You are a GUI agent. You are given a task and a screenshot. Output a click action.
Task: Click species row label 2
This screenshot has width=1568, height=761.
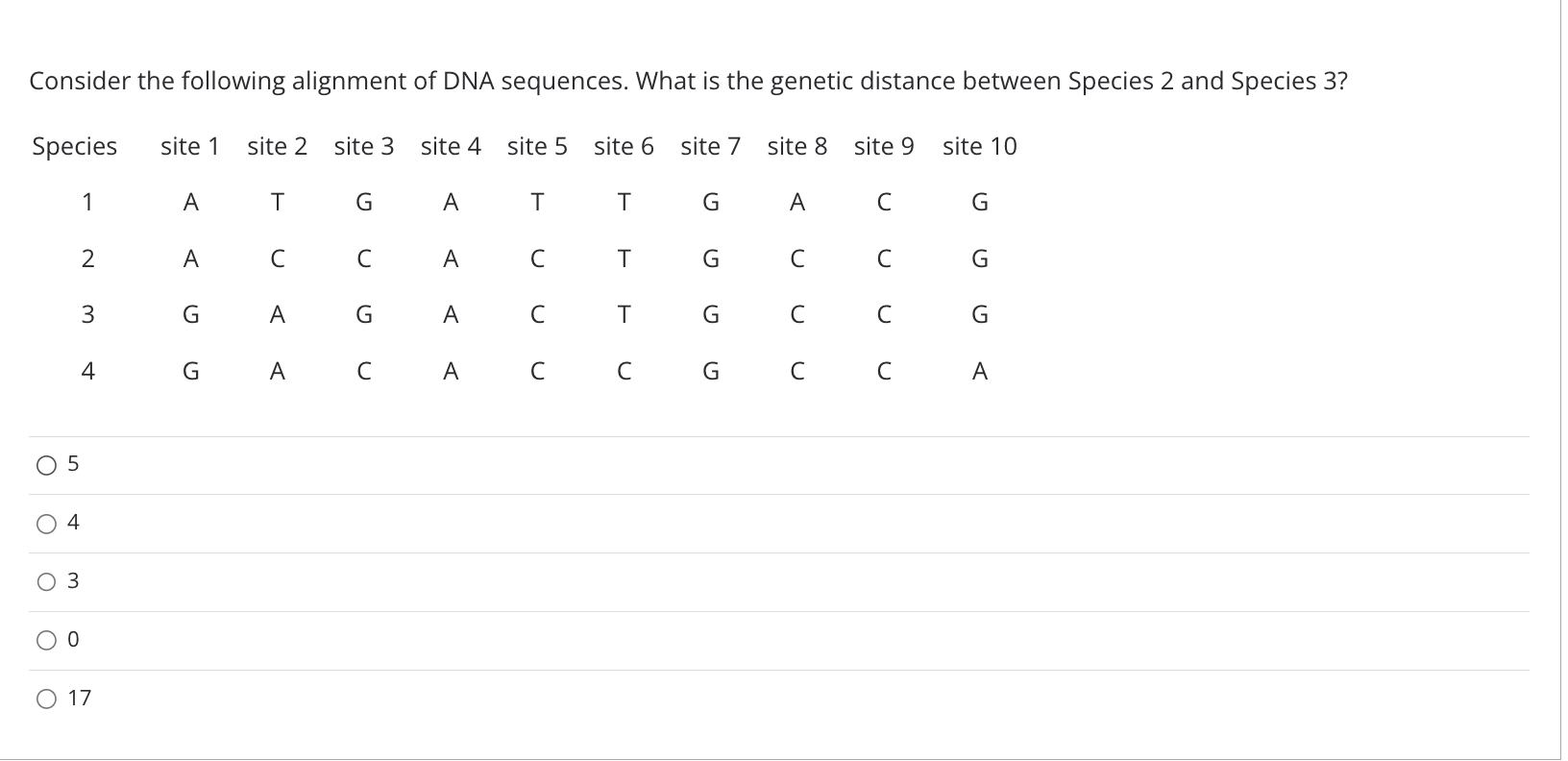[x=87, y=258]
